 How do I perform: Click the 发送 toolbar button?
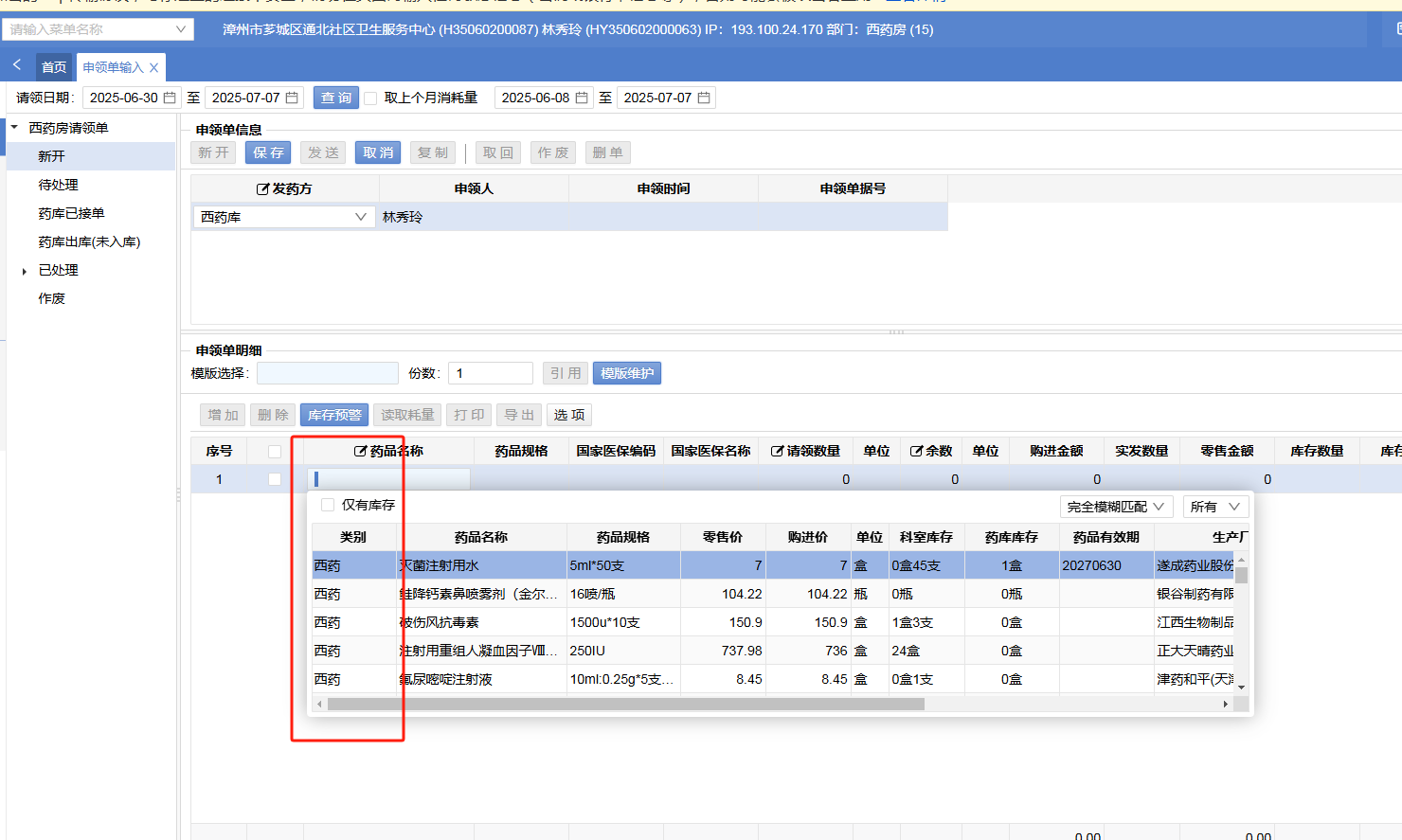click(323, 152)
